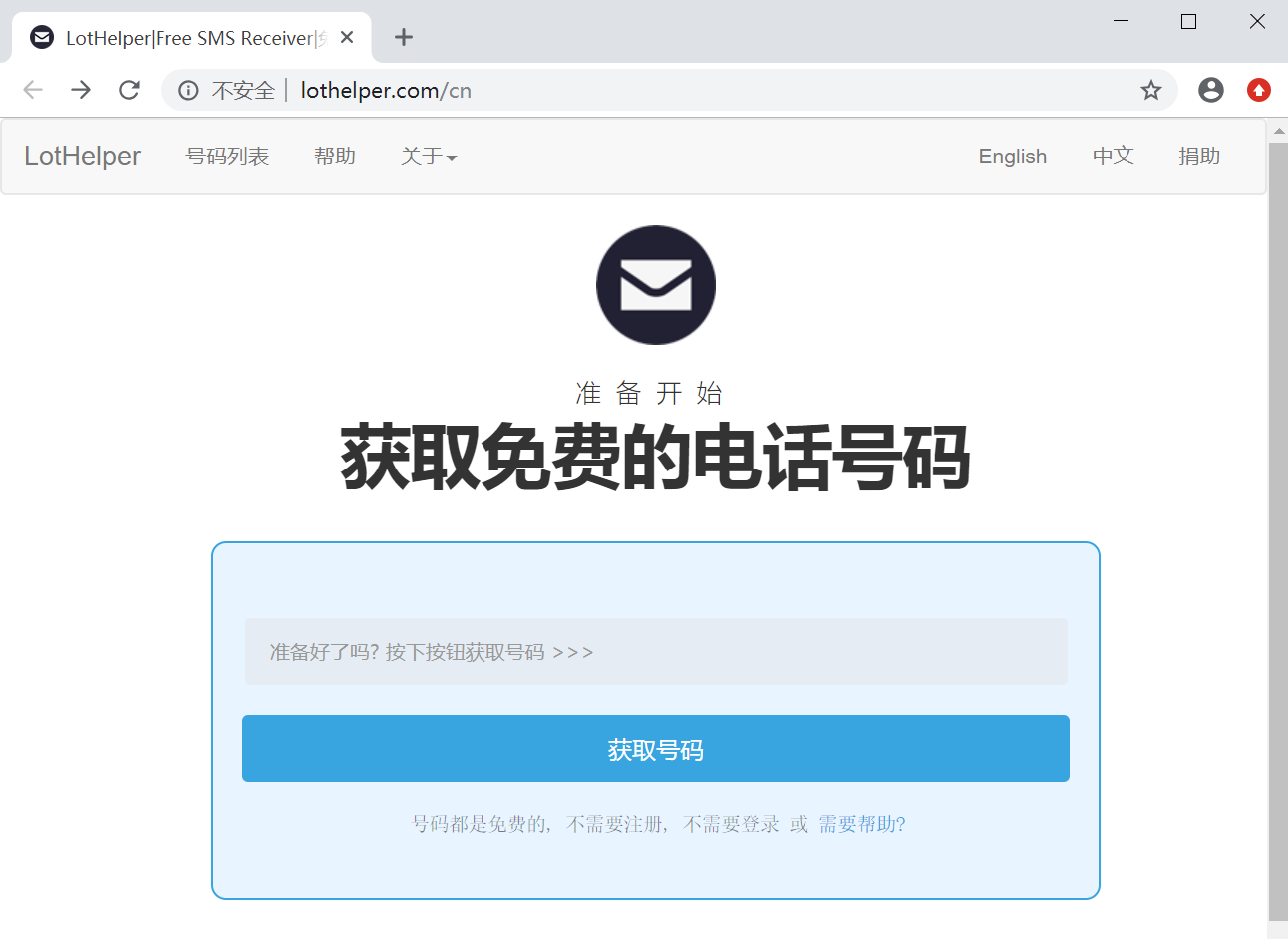Click the browser back arrow icon

pos(33,90)
